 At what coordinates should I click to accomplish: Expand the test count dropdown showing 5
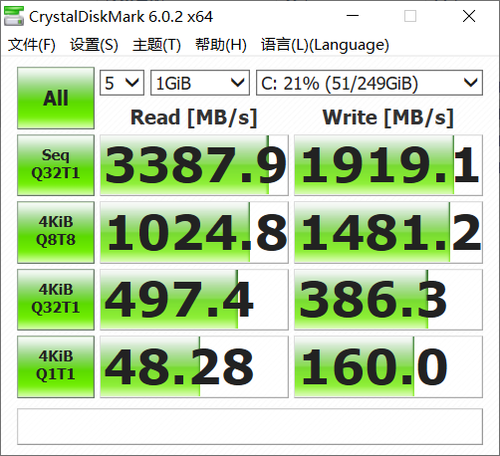coord(122,83)
